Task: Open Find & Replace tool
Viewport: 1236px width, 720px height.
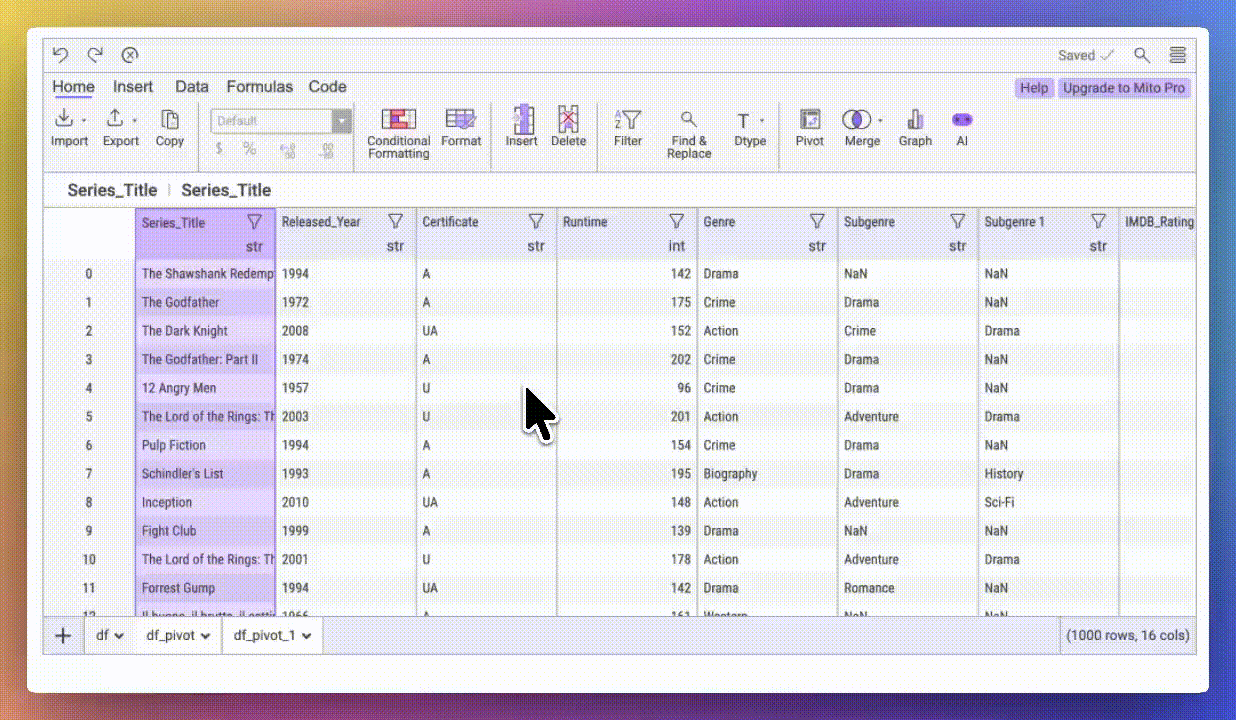Action: (689, 132)
